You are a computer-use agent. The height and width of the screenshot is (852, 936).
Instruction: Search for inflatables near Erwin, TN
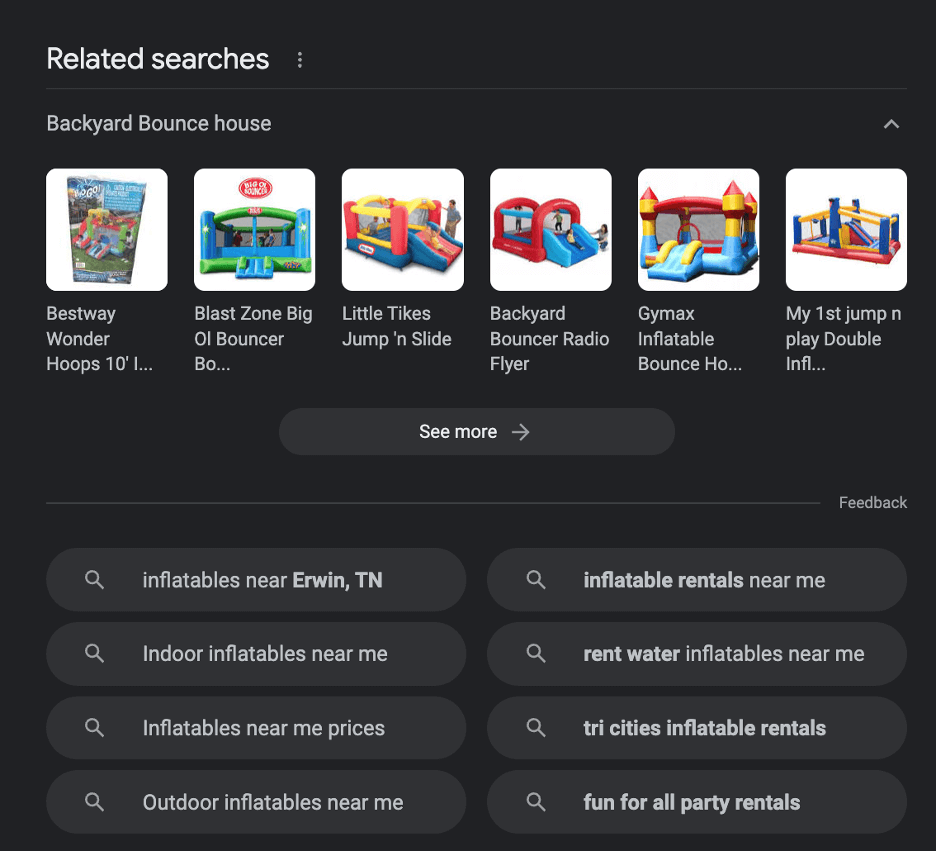click(262, 580)
